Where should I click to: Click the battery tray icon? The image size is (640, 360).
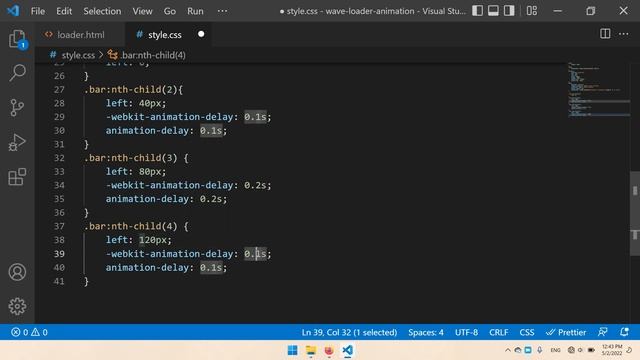point(591,350)
